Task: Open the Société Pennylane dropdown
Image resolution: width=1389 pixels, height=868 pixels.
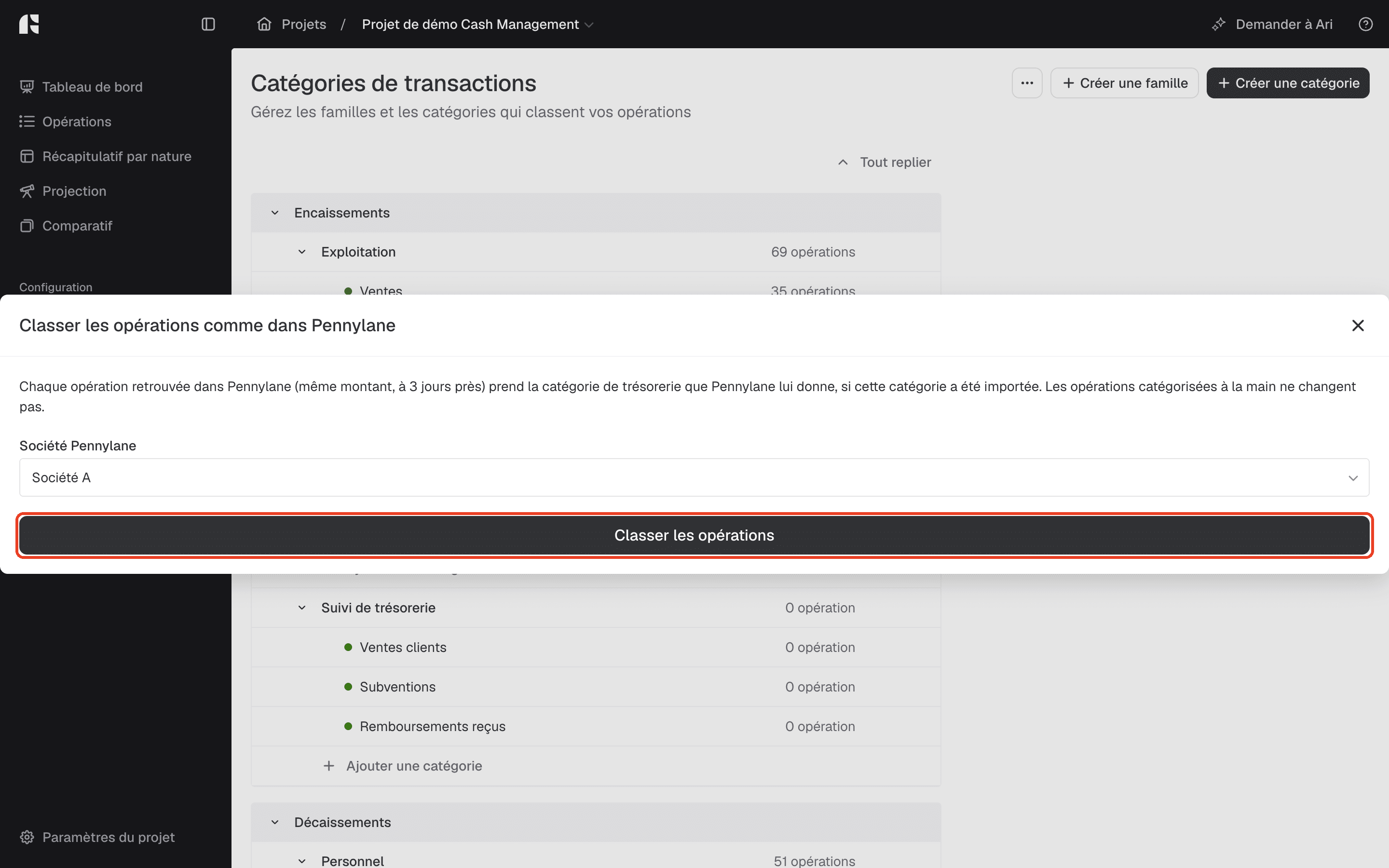Action: [x=694, y=477]
